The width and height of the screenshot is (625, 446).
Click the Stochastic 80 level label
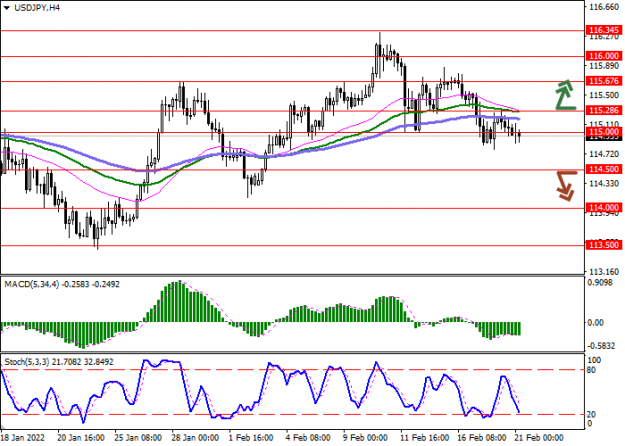[592, 370]
